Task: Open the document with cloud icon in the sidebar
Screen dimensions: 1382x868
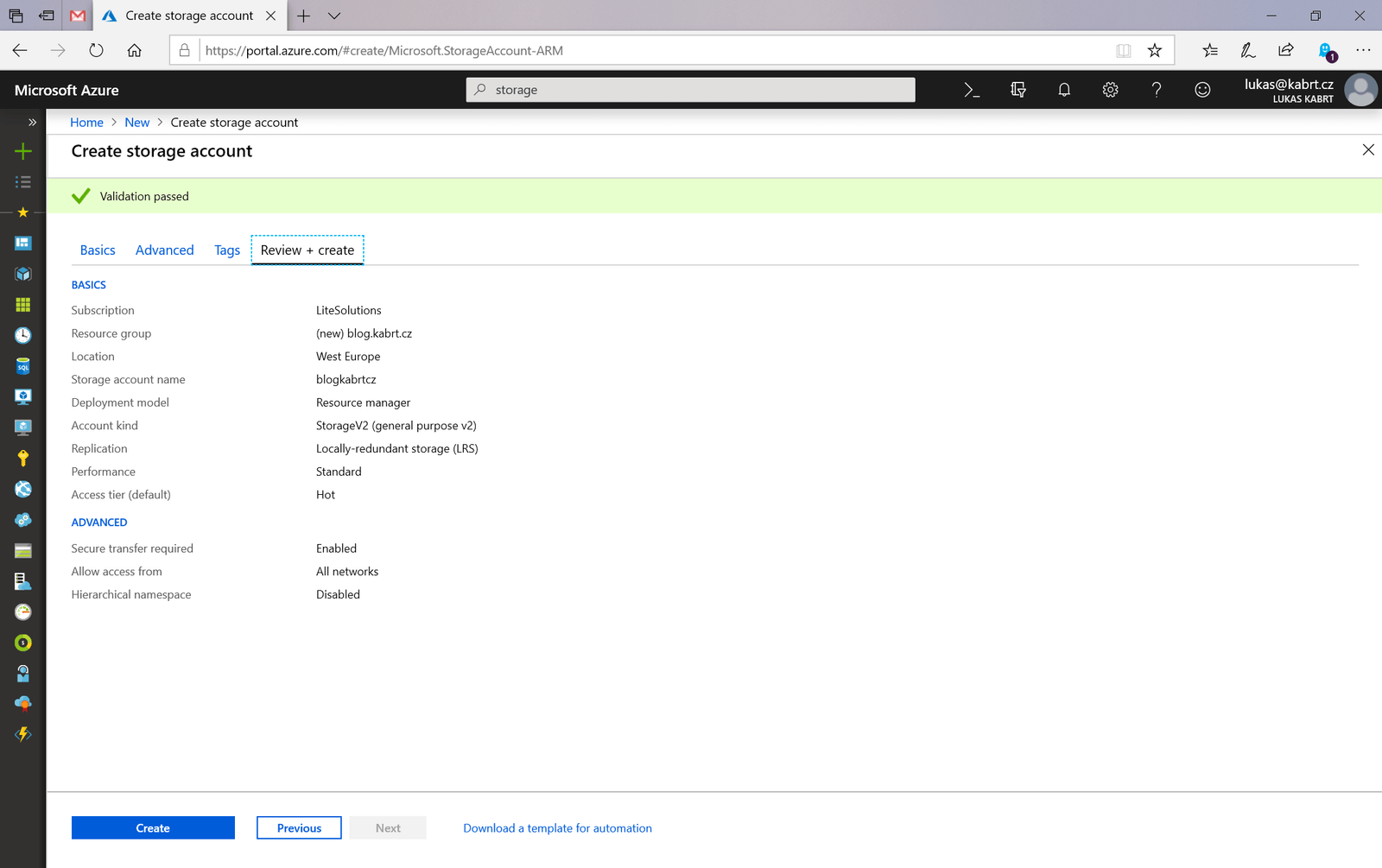Action: point(23,581)
